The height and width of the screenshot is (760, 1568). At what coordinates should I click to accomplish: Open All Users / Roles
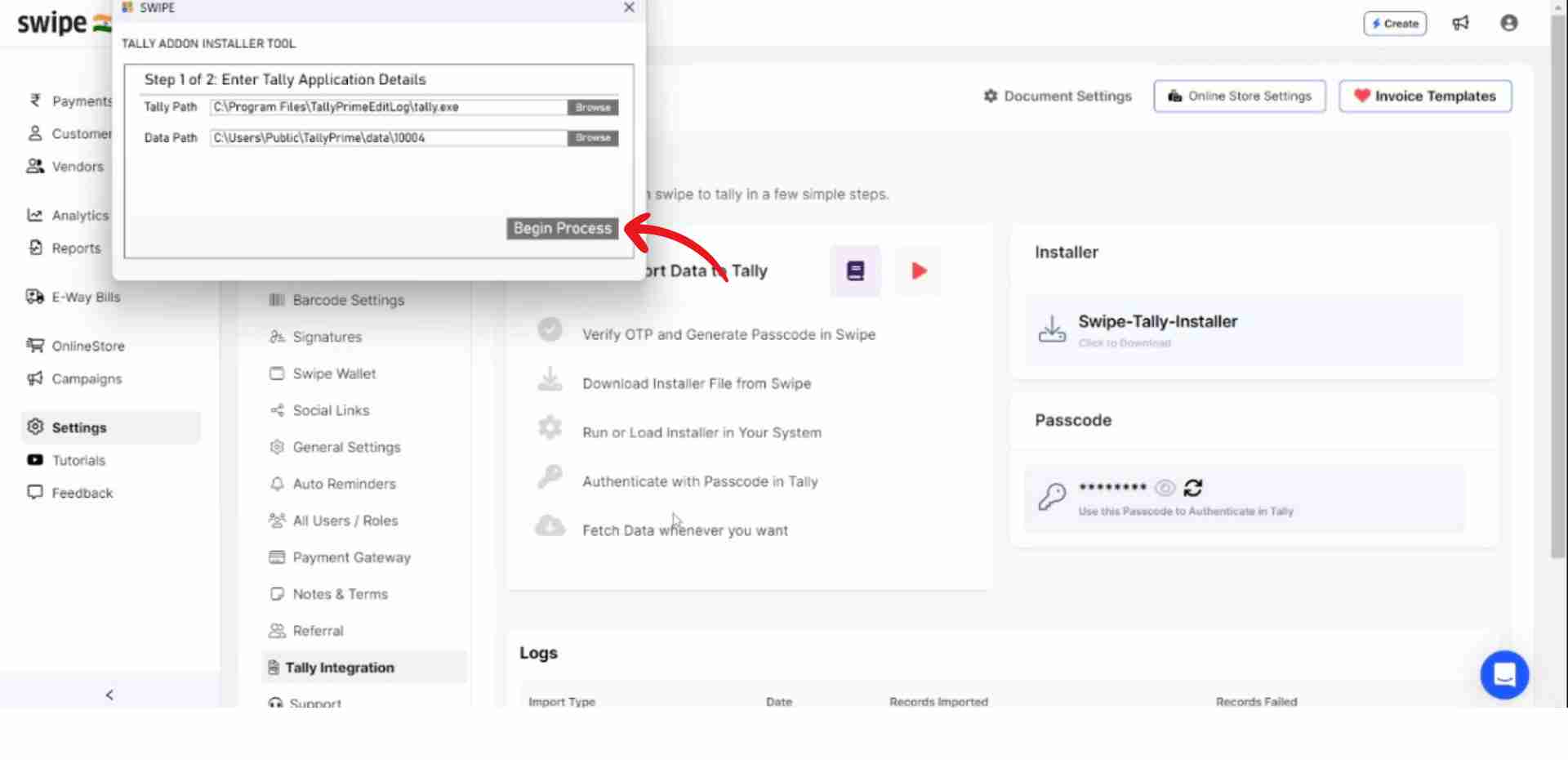[x=334, y=521]
